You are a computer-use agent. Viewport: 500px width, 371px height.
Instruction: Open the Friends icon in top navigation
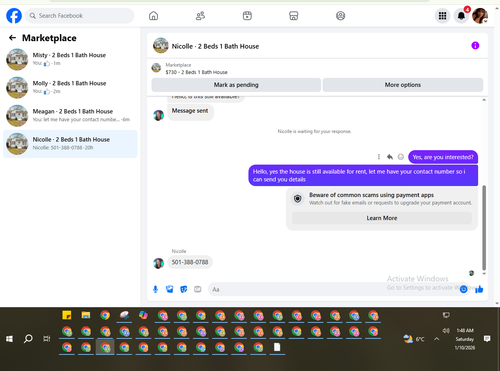(200, 16)
